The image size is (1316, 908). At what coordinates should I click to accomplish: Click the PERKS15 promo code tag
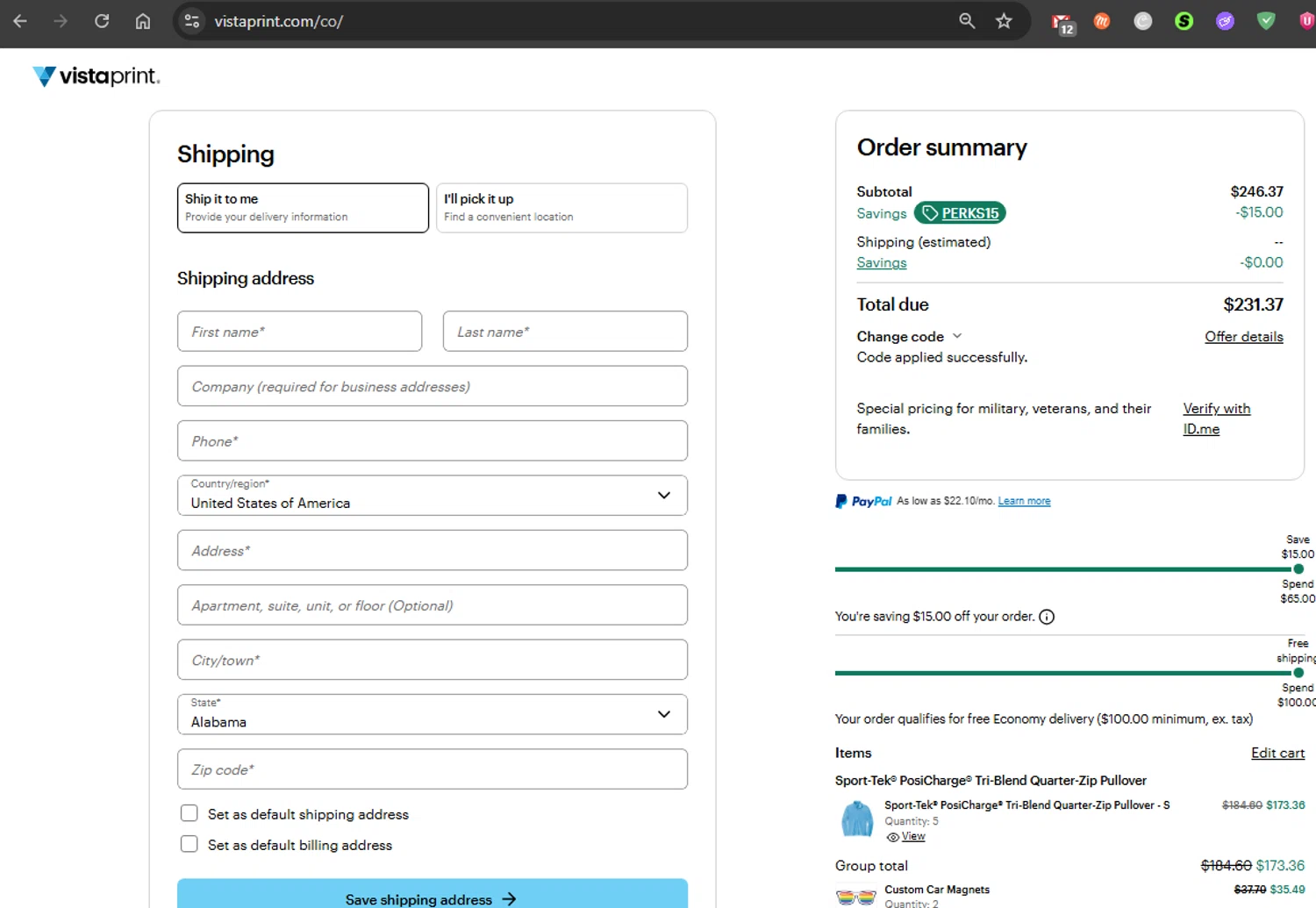[960, 213]
